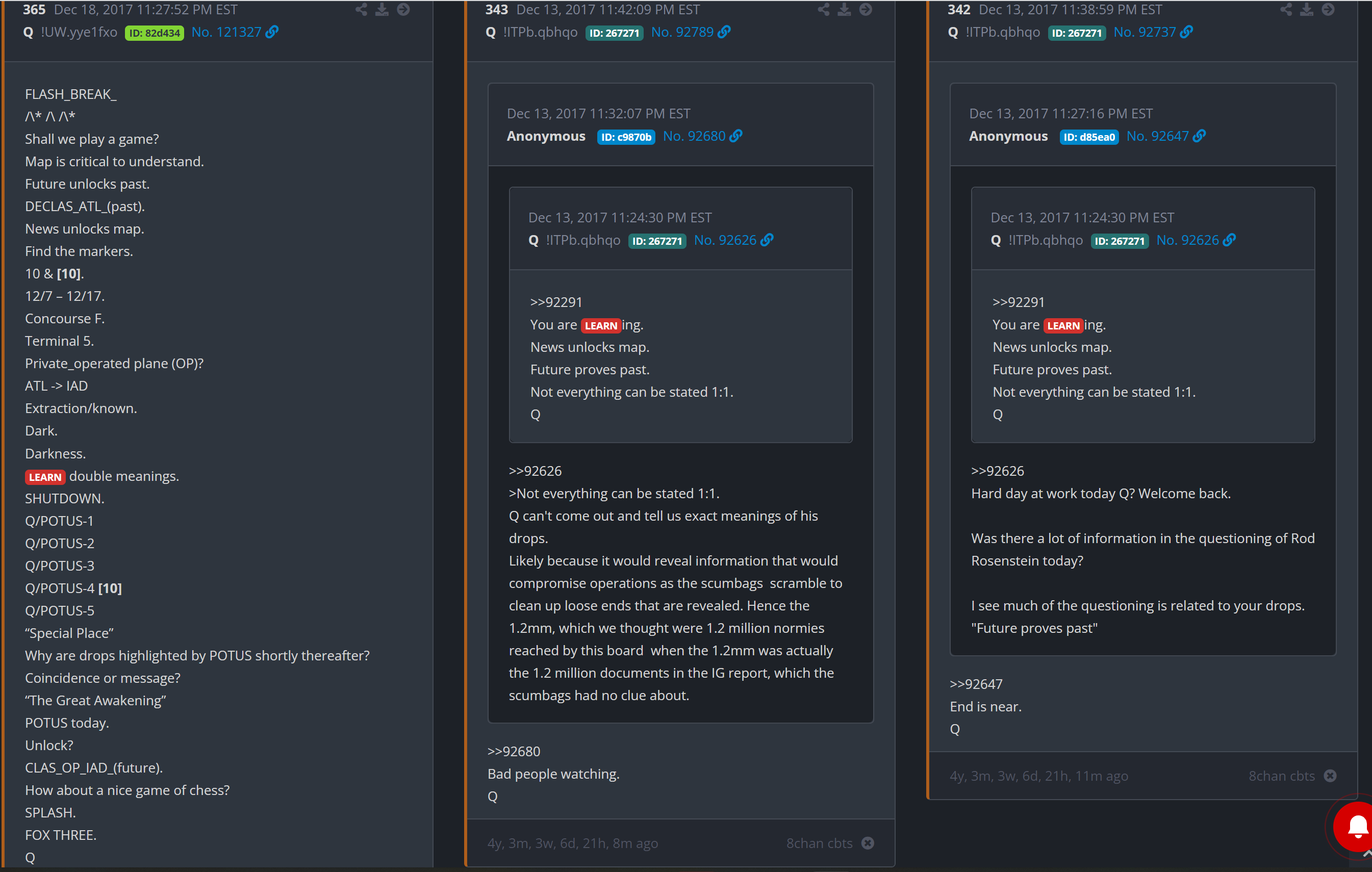Image resolution: width=1372 pixels, height=872 pixels.
Task: Click download icon on post 365
Action: click(382, 10)
